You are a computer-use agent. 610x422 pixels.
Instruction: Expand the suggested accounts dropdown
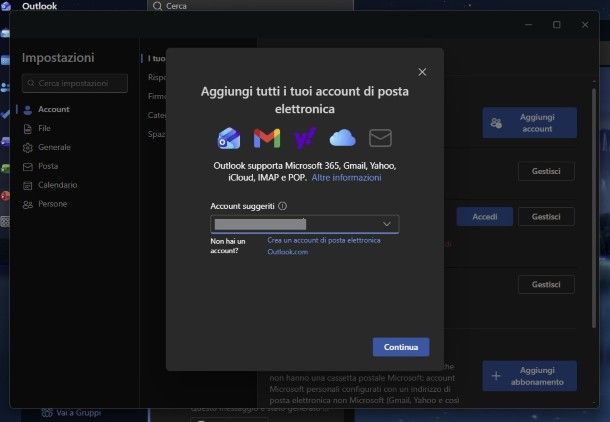point(386,224)
